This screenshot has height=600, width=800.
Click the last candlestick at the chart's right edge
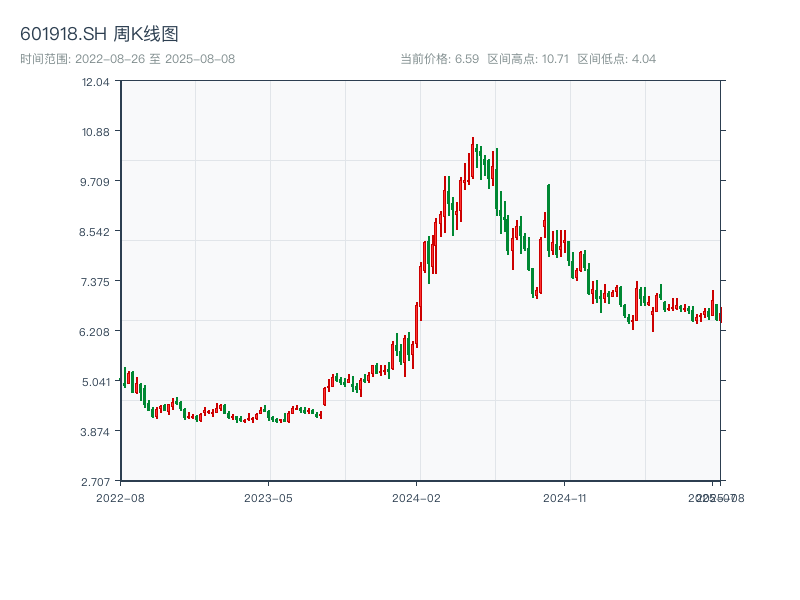[x=720, y=314]
